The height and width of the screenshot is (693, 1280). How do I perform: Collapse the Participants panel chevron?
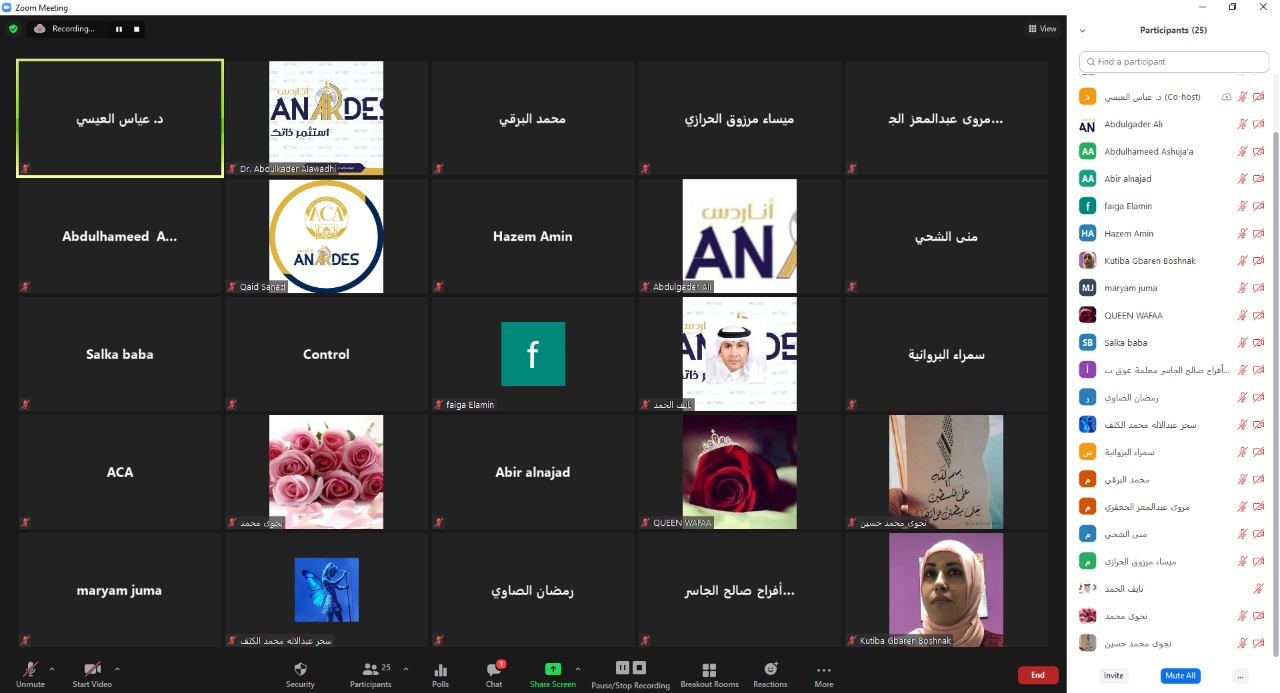[x=1083, y=31]
